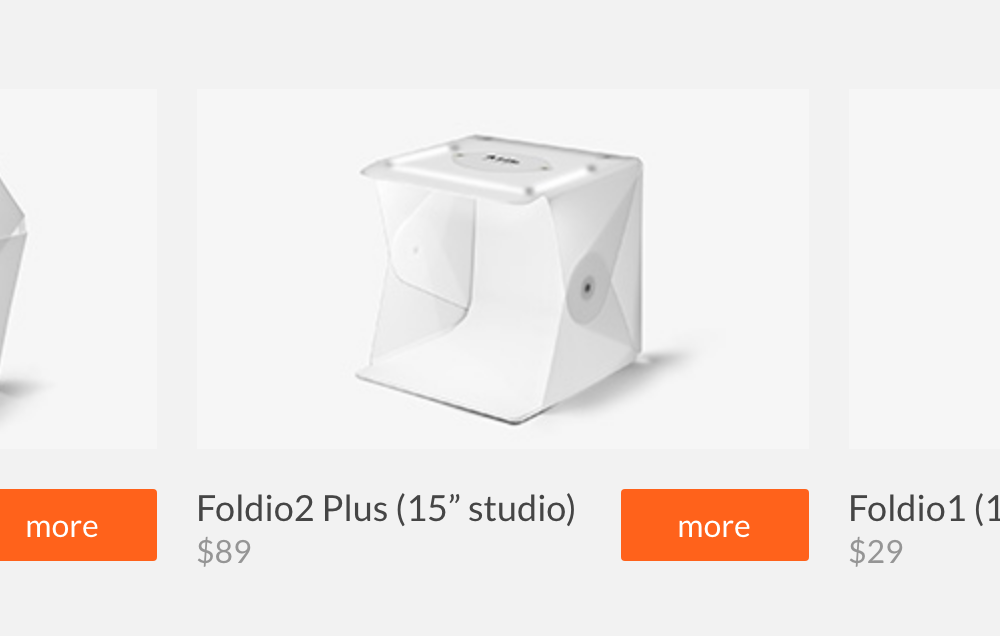Click the lightbox's top LED lid panel
Viewport: 1000px width, 636px height.
tap(501, 167)
